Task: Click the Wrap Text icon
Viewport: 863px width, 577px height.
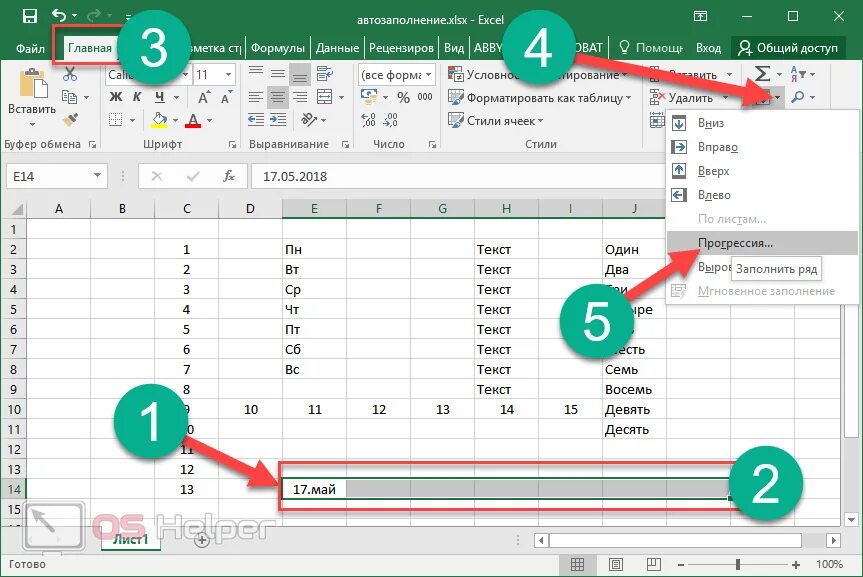Action: point(325,73)
